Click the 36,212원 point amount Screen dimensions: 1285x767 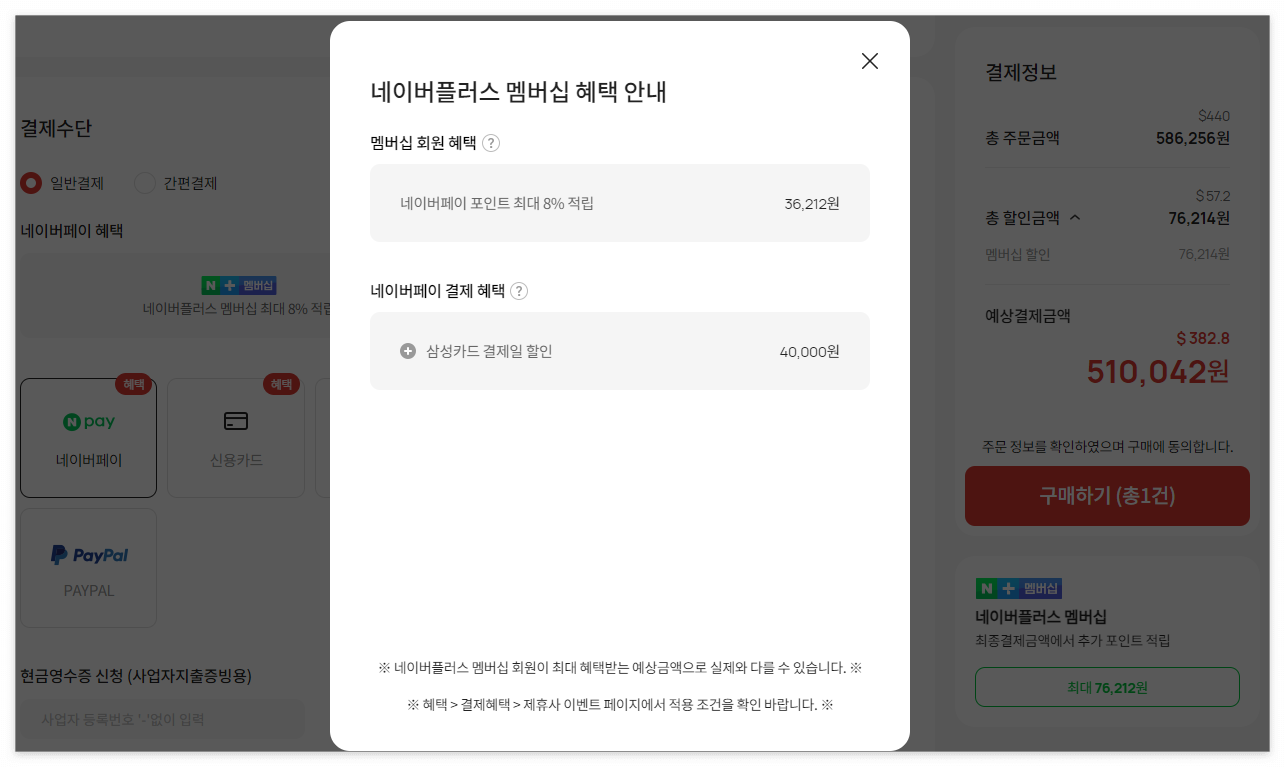point(812,204)
